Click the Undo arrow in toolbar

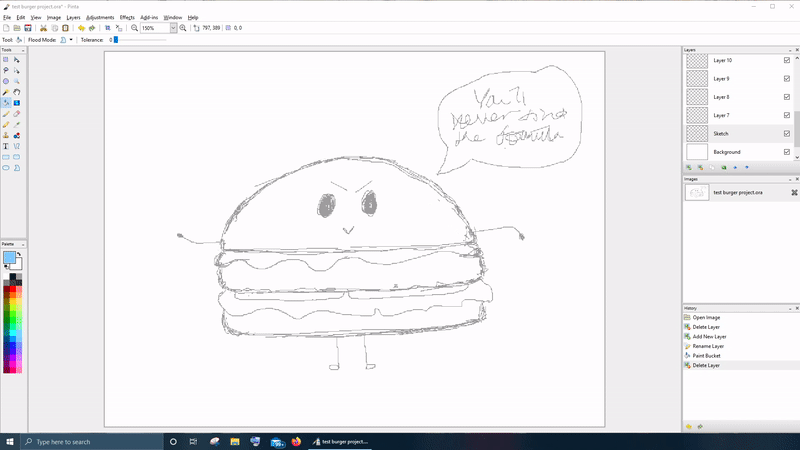tap(81, 29)
